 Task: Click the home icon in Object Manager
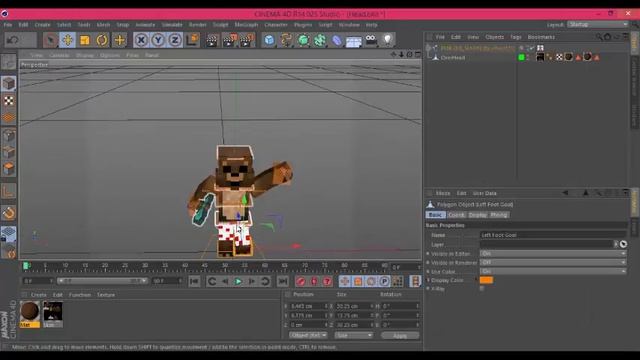coord(607,37)
